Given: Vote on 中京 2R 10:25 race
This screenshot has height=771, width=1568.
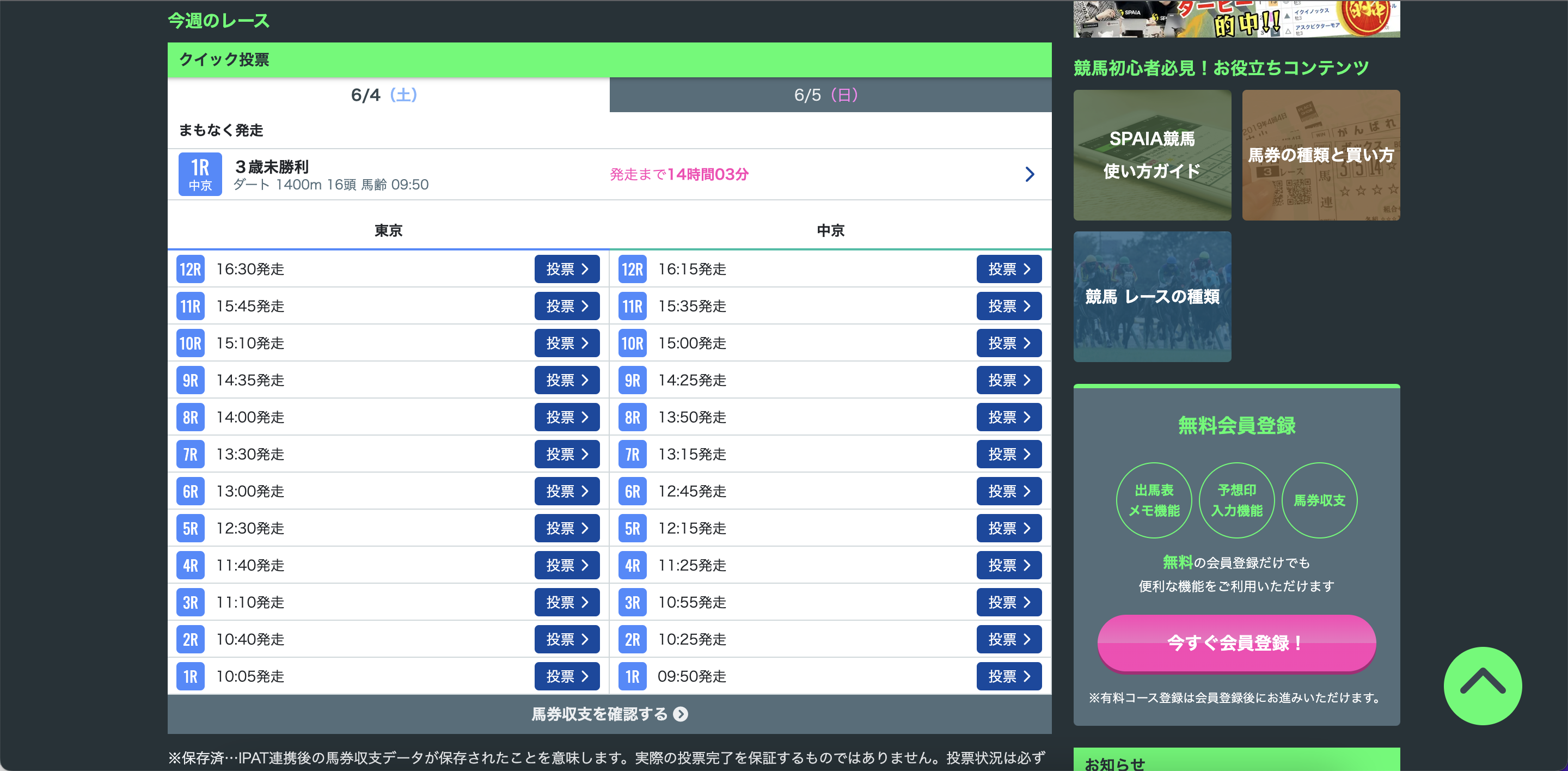Looking at the screenshot, I should point(1009,640).
